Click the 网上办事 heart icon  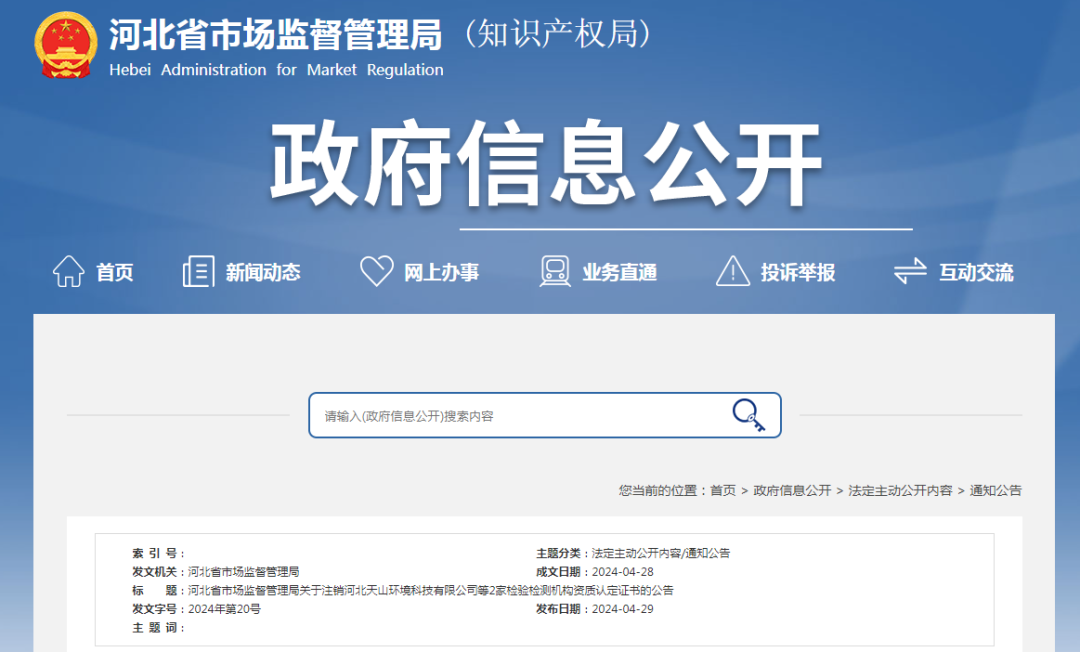tap(376, 270)
